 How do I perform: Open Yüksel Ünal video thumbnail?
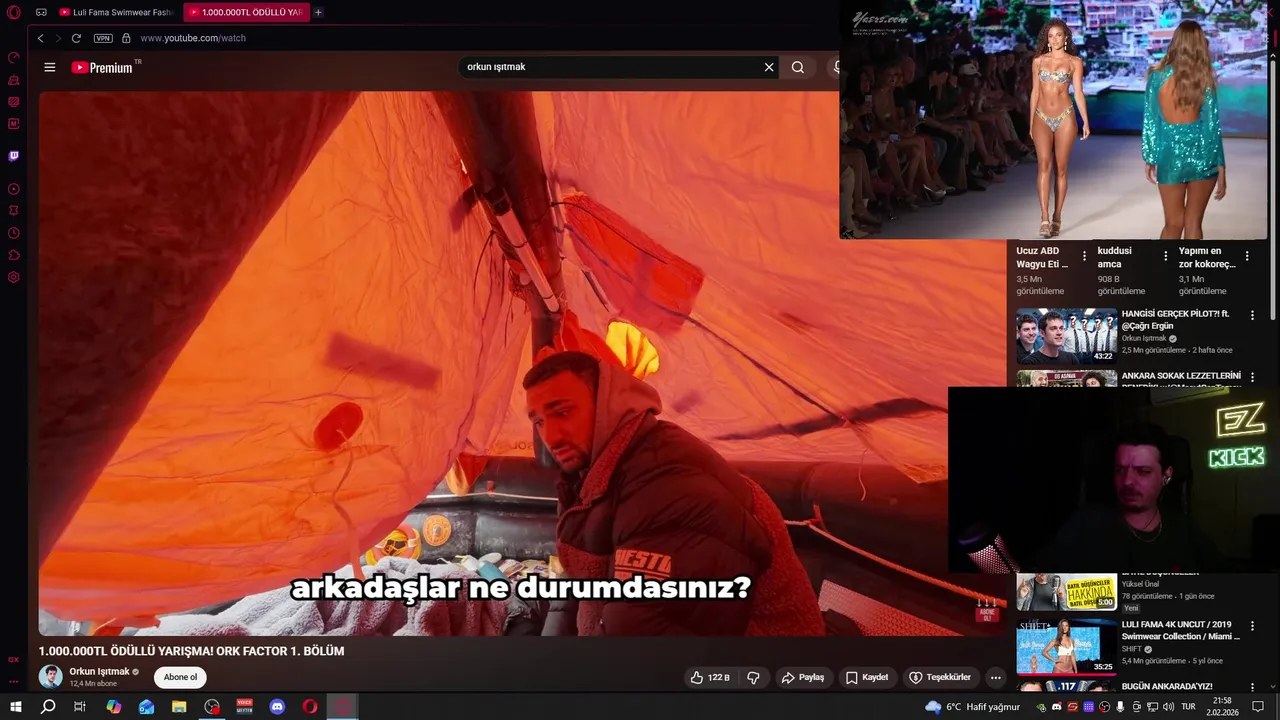tap(1066, 591)
